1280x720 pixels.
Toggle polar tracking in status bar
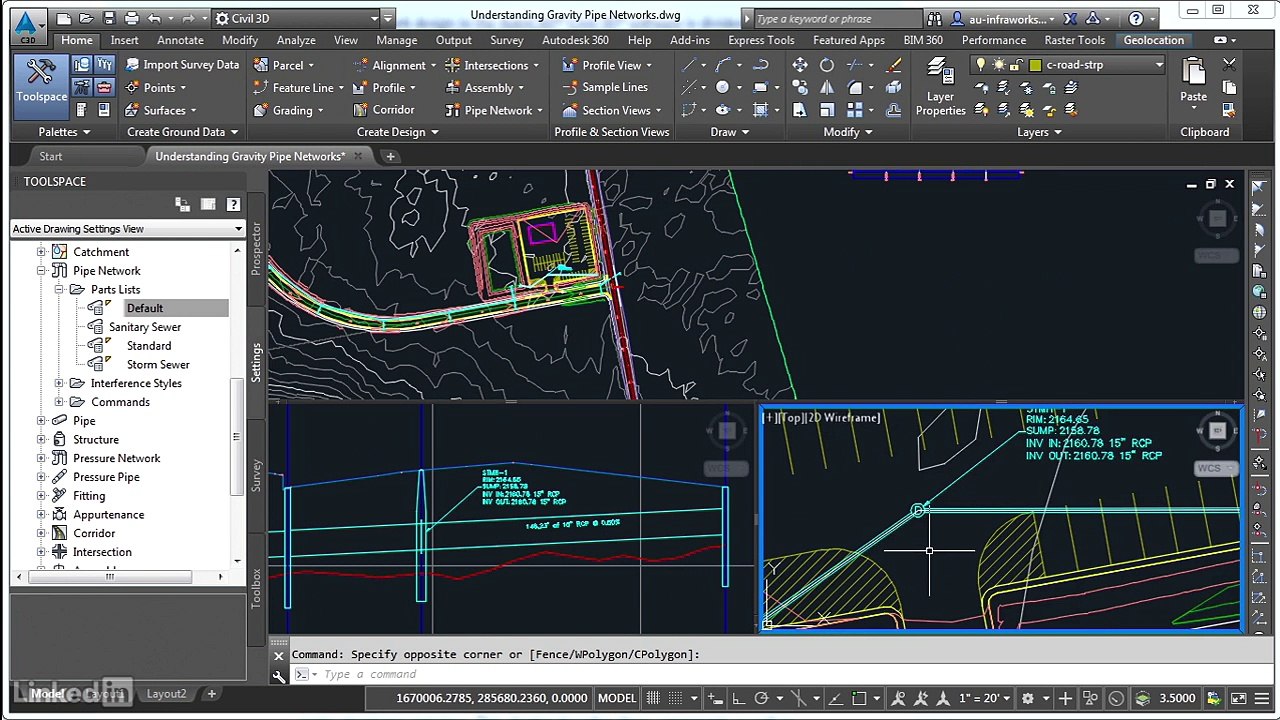[x=761, y=698]
